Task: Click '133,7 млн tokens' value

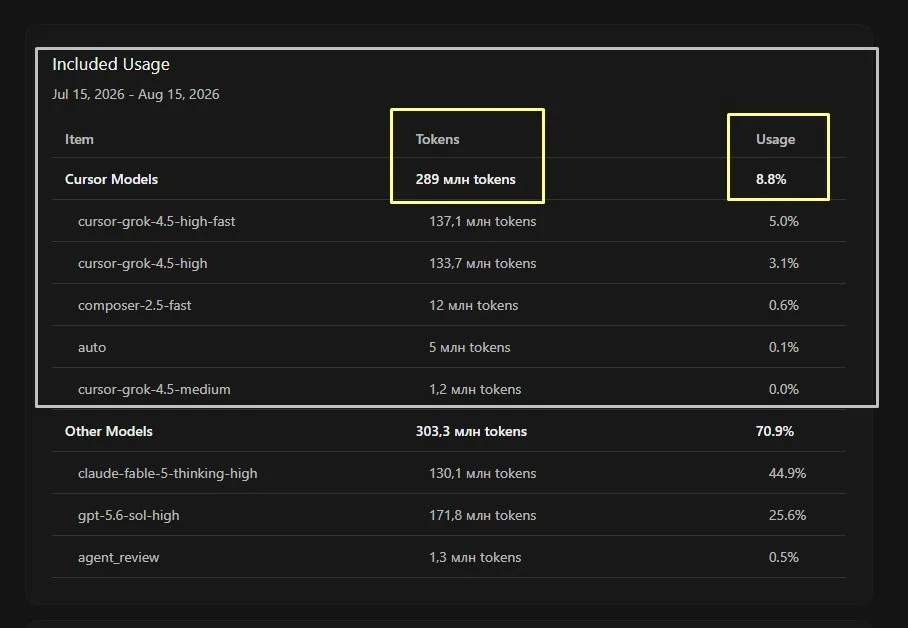Action: [482, 263]
